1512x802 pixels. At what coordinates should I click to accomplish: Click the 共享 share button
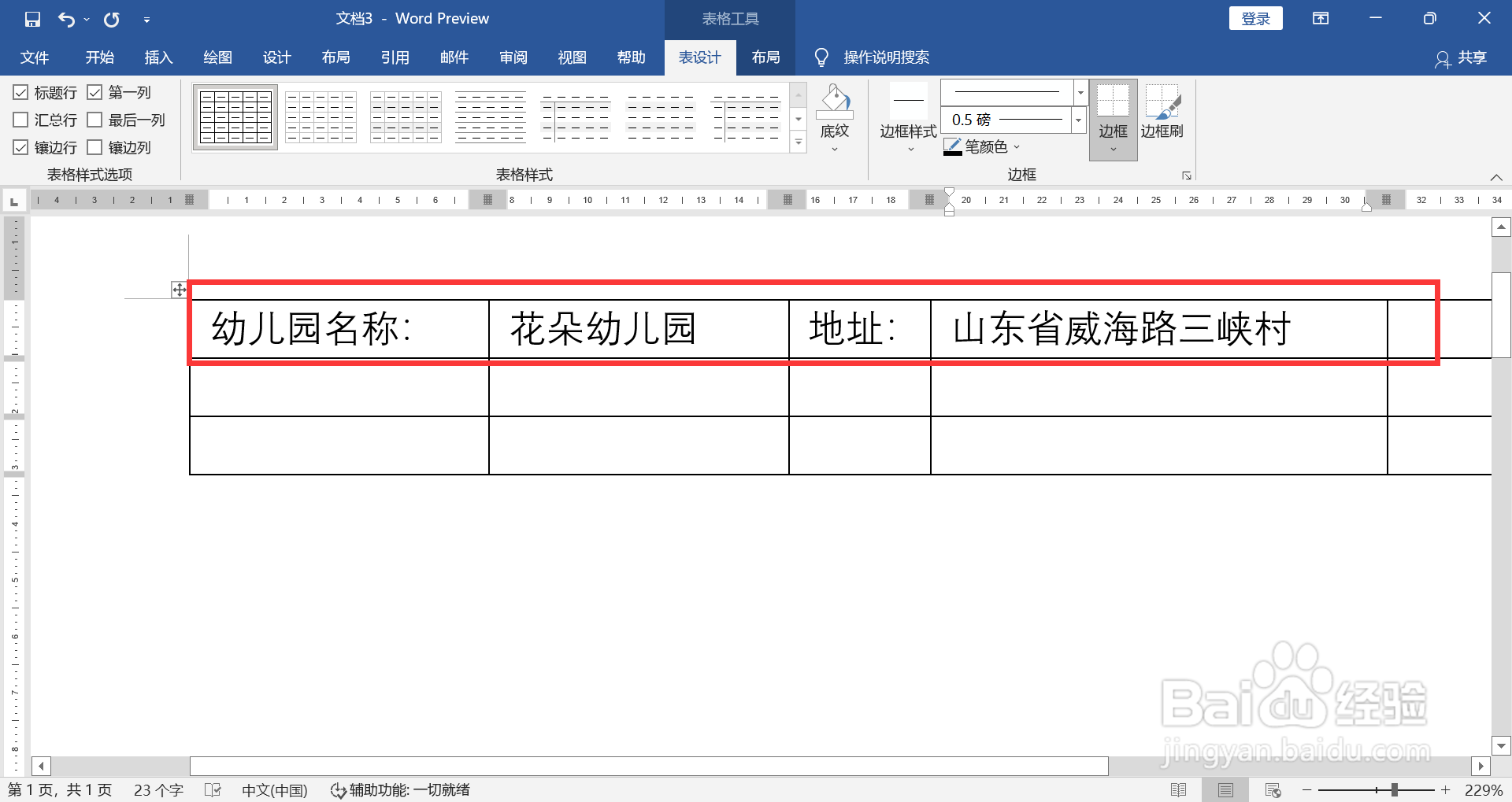1461,58
